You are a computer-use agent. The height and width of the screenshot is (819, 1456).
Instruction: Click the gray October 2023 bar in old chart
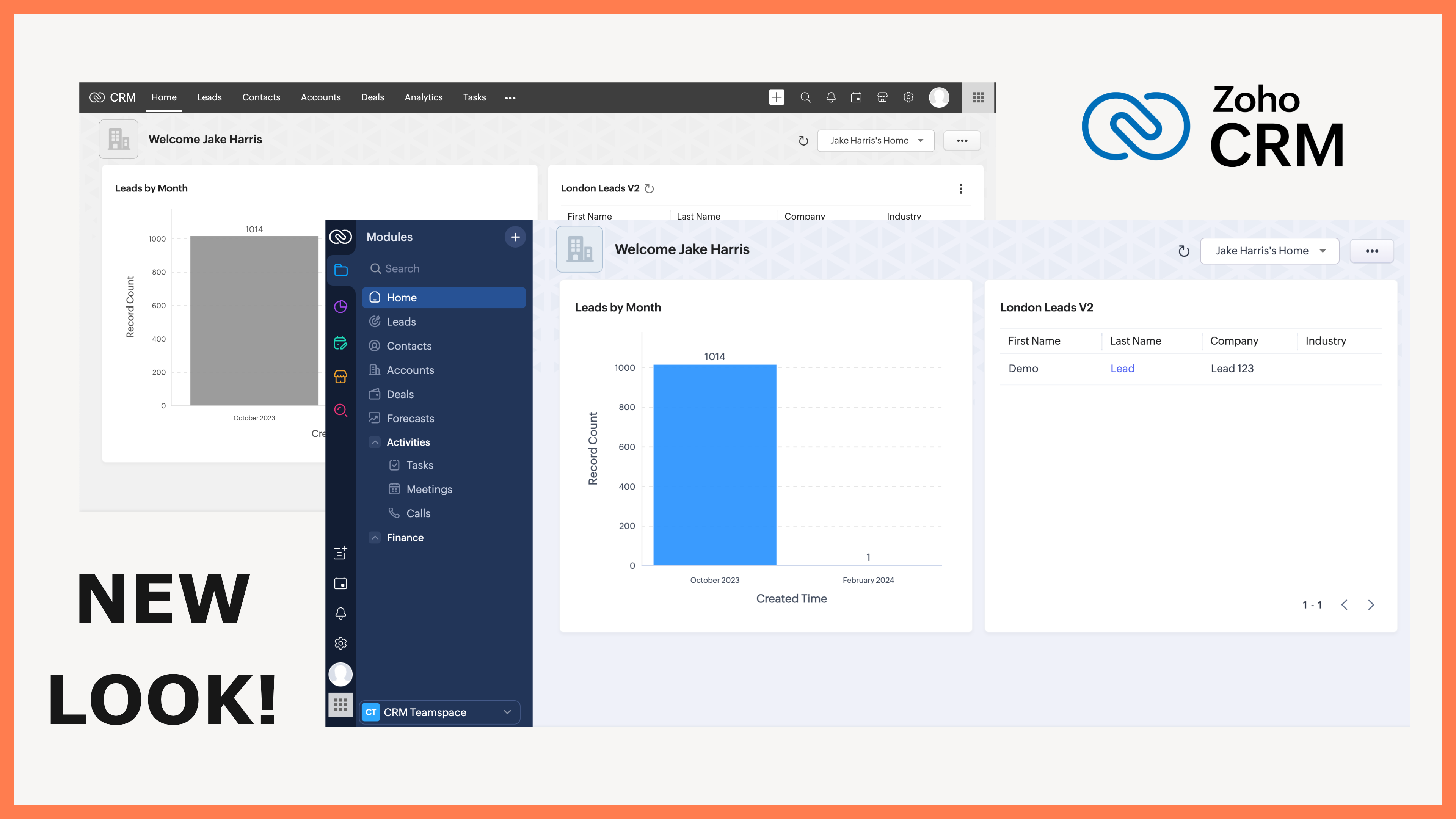(254, 320)
